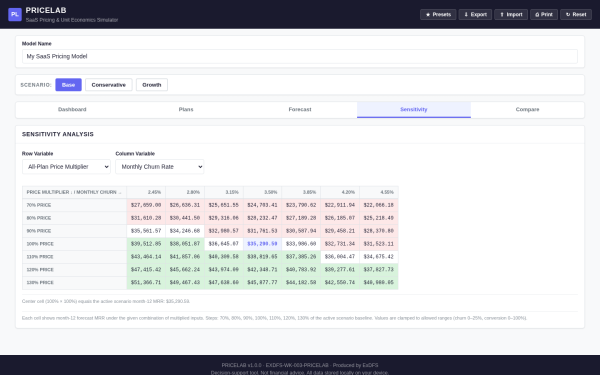Click the Import button
The image size is (600, 375).
point(511,15)
